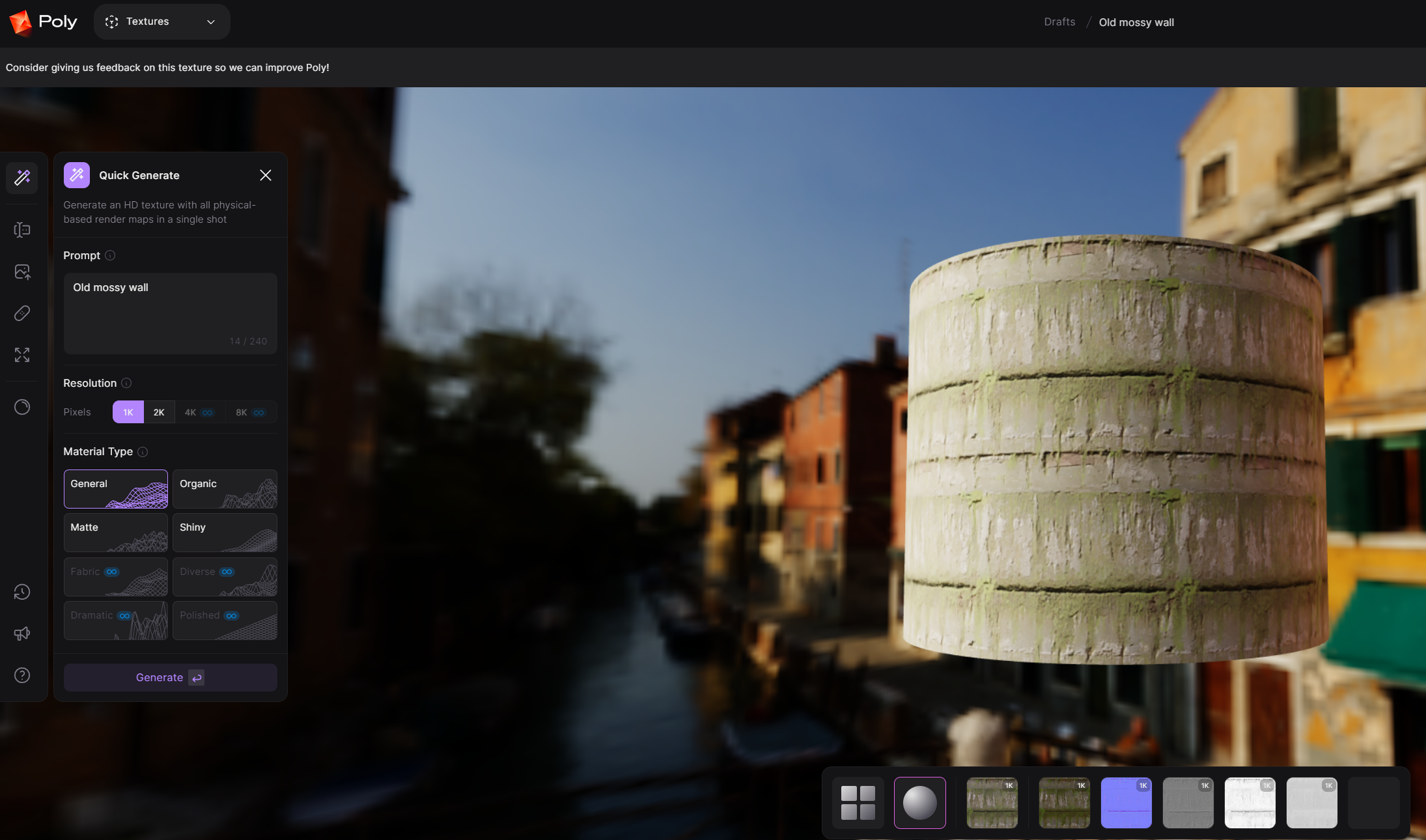Screen dimensions: 1426x840
Task: Switch to grid view of maps
Action: click(x=858, y=802)
